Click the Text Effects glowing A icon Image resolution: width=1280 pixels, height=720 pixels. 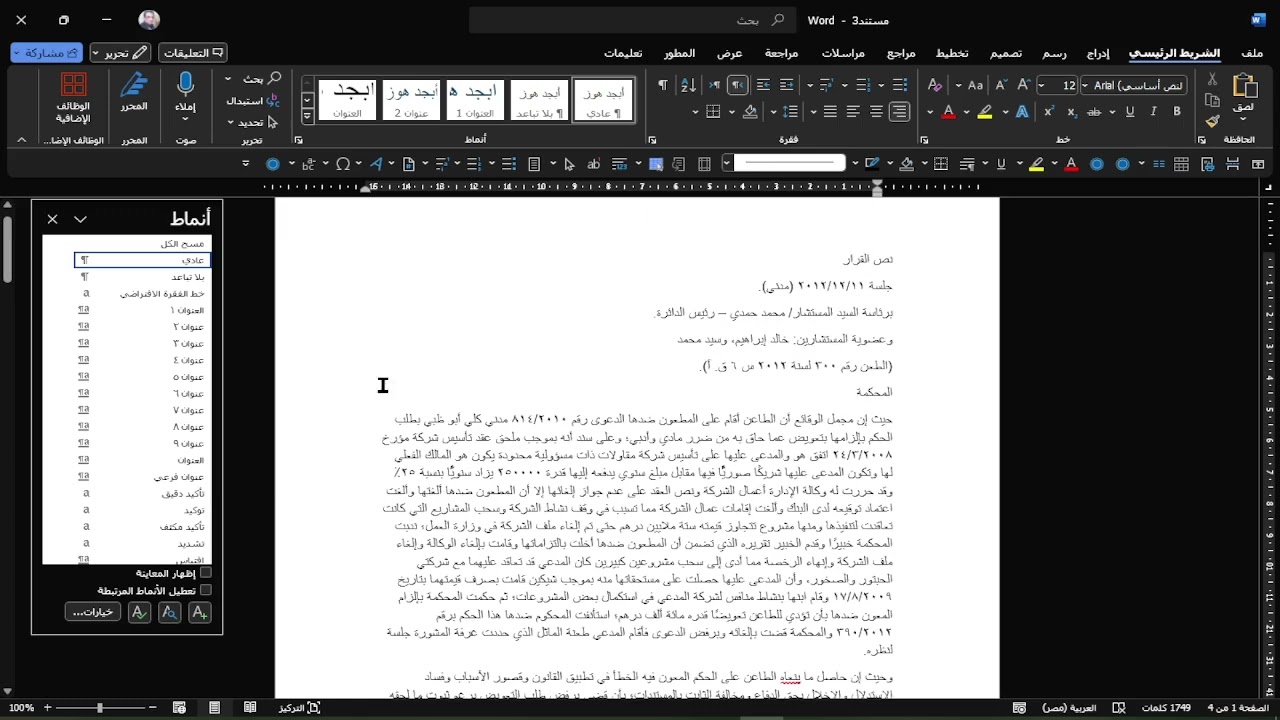pyautogui.click(x=1022, y=112)
